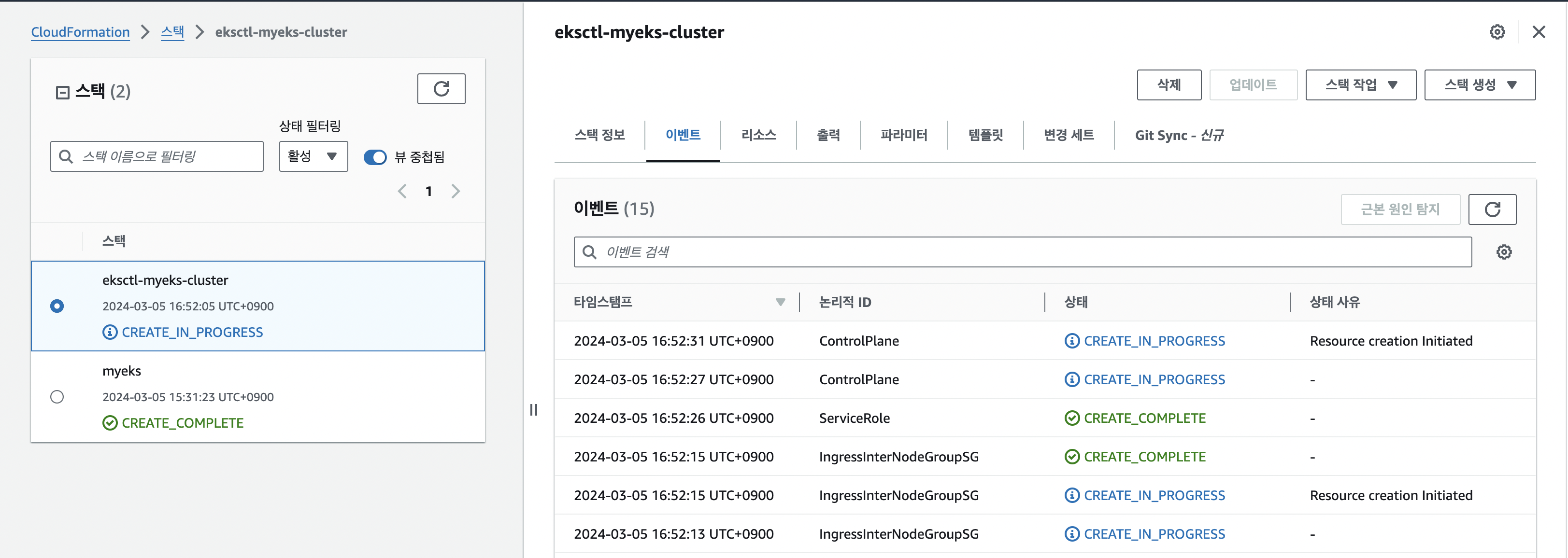
Task: Toggle the nested view switch
Action: 375,157
